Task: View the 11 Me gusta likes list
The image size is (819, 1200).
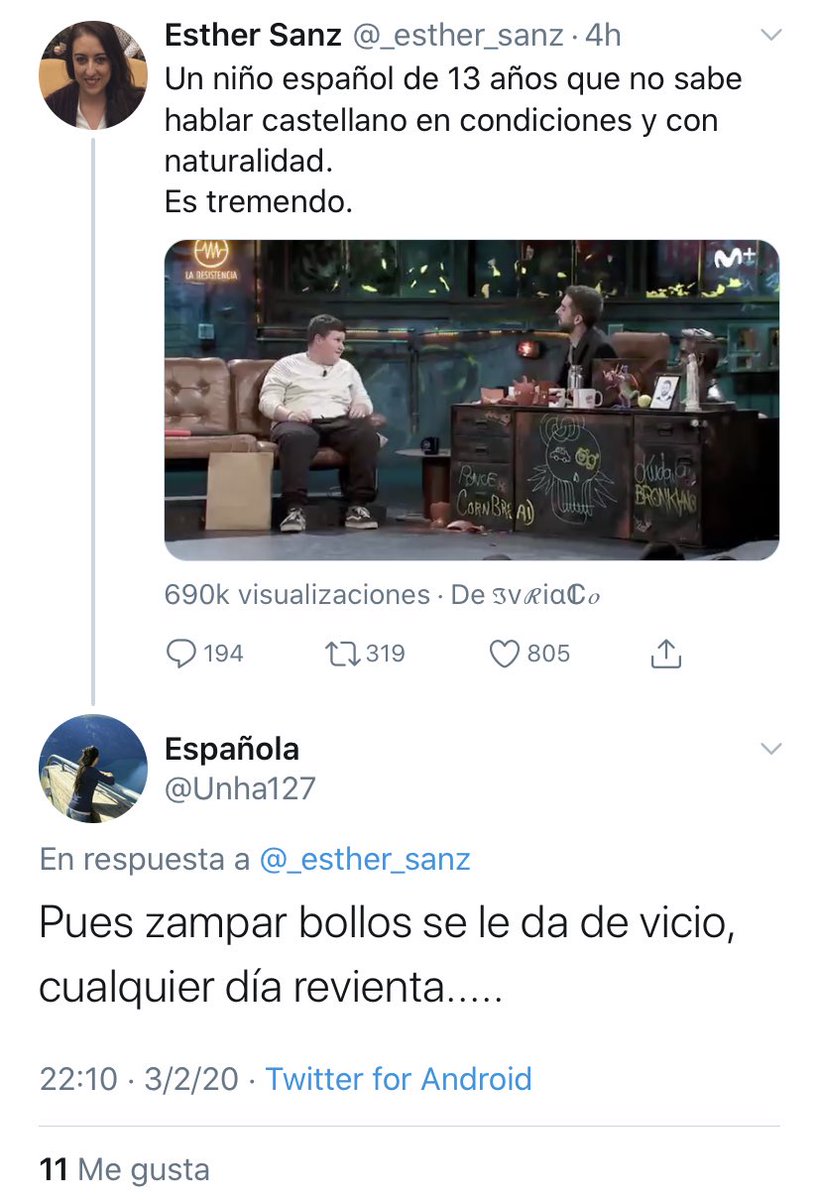Action: pyautogui.click(x=125, y=1169)
